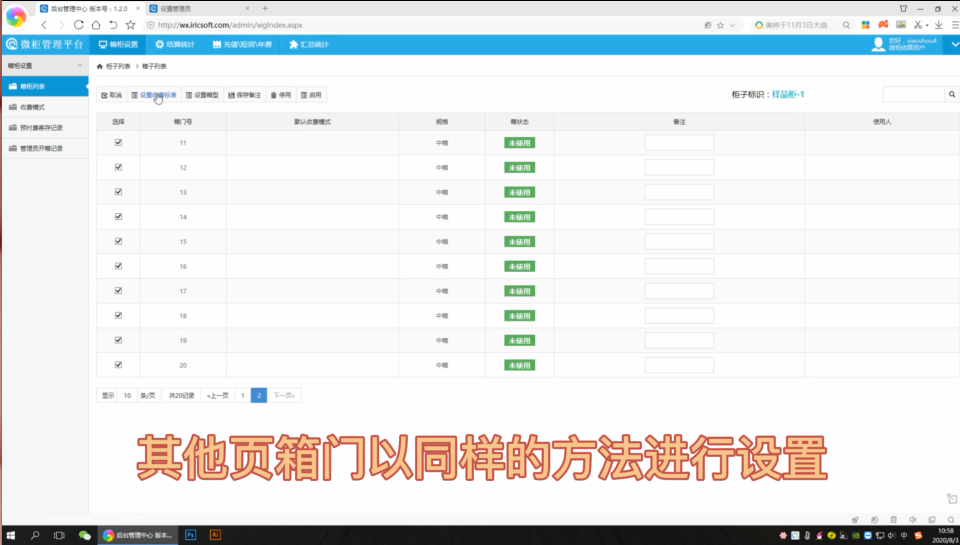The image size is (960, 545).
Task: Open the browser hamburger menu
Action: [x=955, y=25]
